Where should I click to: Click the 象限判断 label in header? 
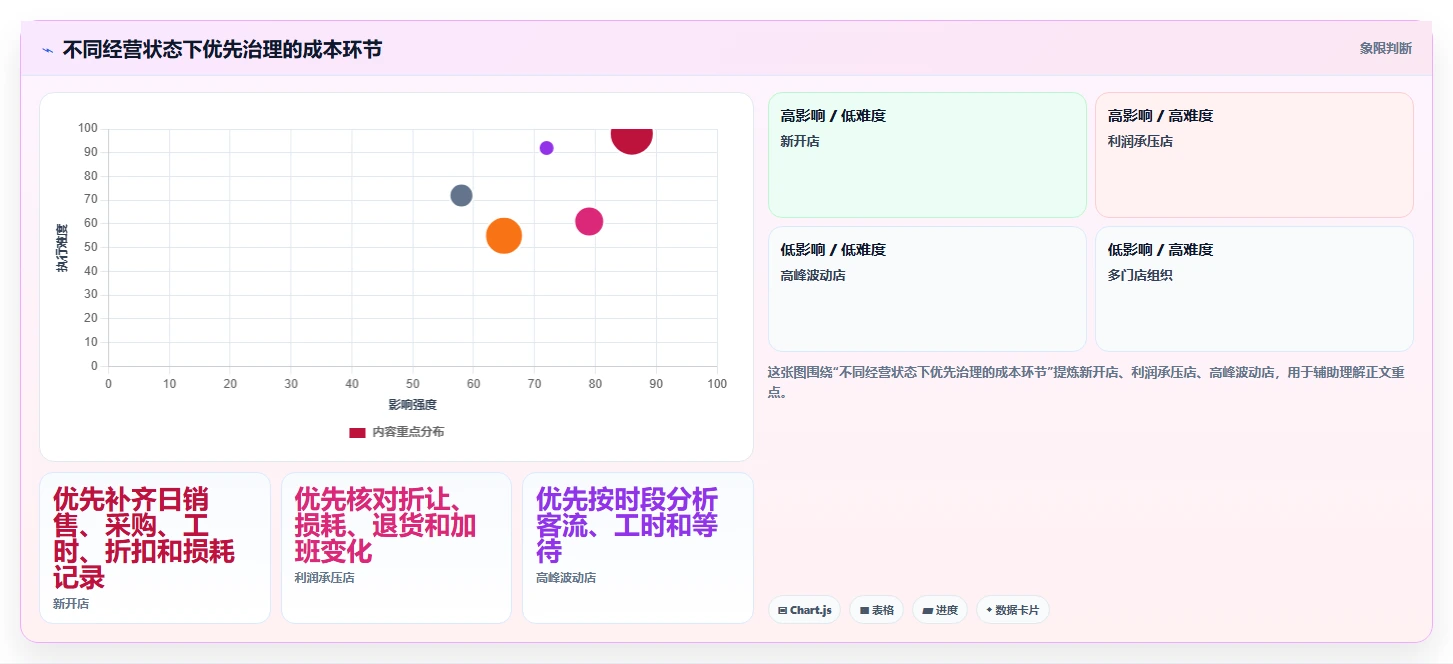pyautogui.click(x=1385, y=48)
